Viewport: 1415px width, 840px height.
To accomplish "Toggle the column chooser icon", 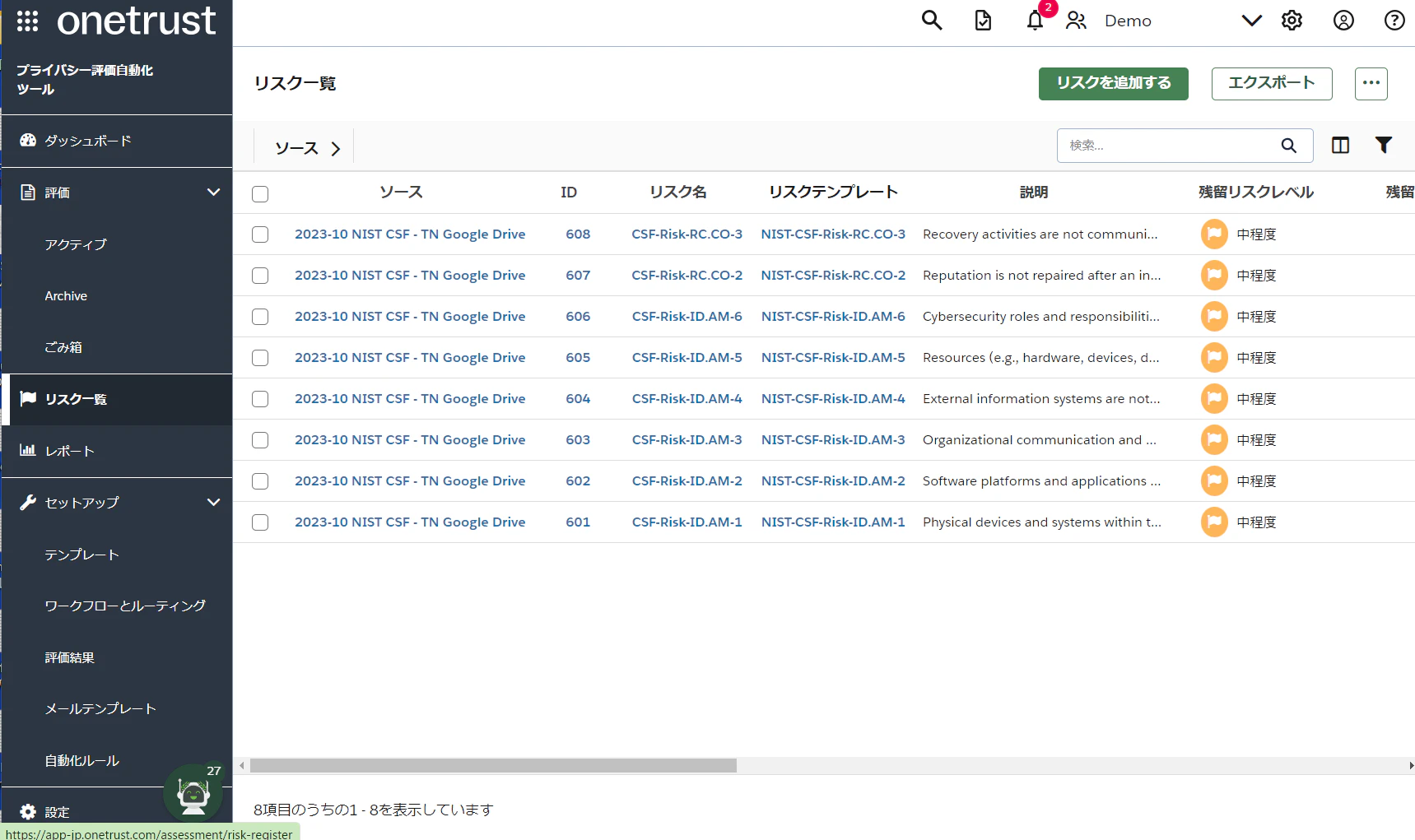I will pyautogui.click(x=1340, y=146).
